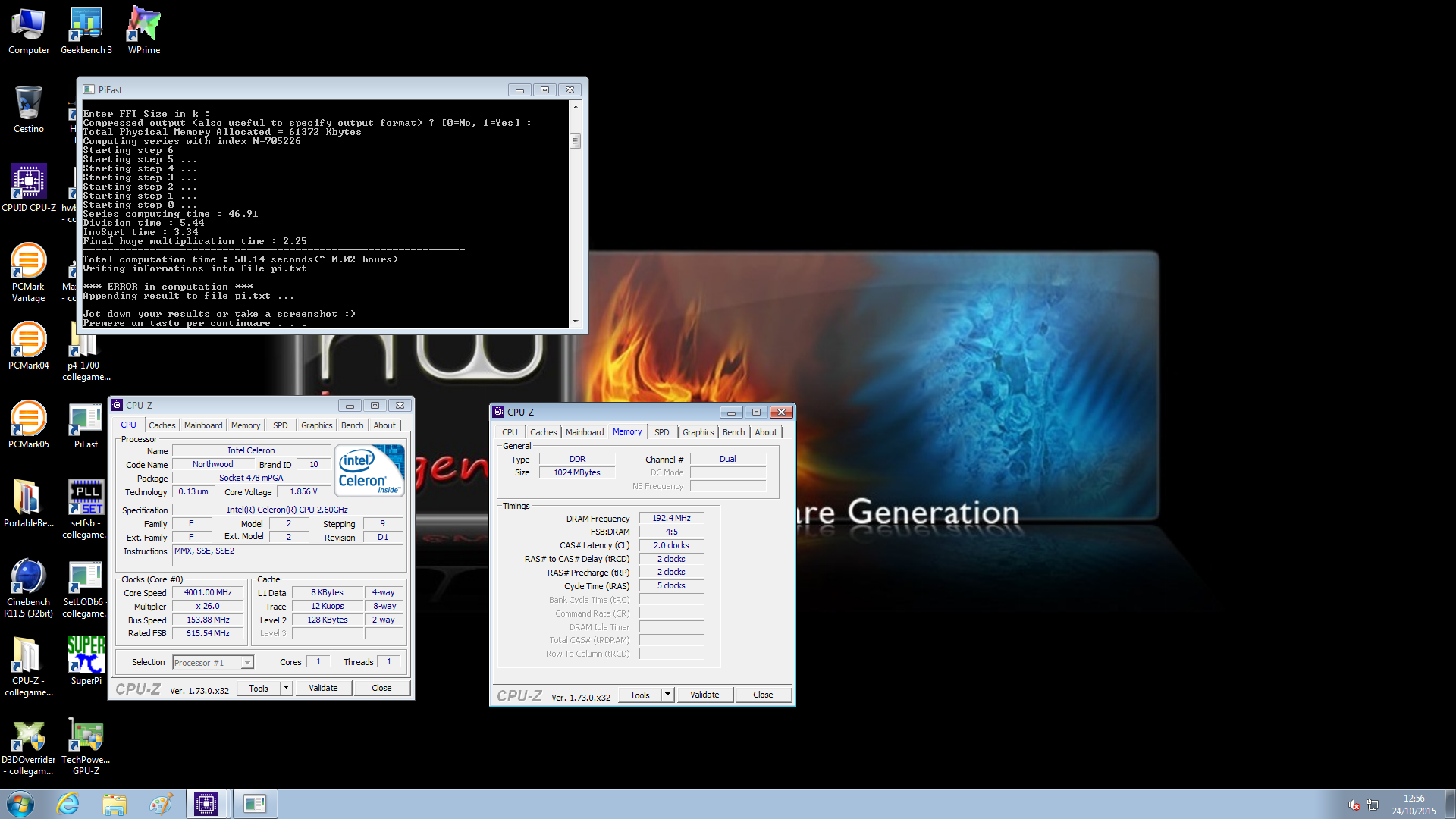Click the Intel Celeron inside logo

(x=369, y=470)
